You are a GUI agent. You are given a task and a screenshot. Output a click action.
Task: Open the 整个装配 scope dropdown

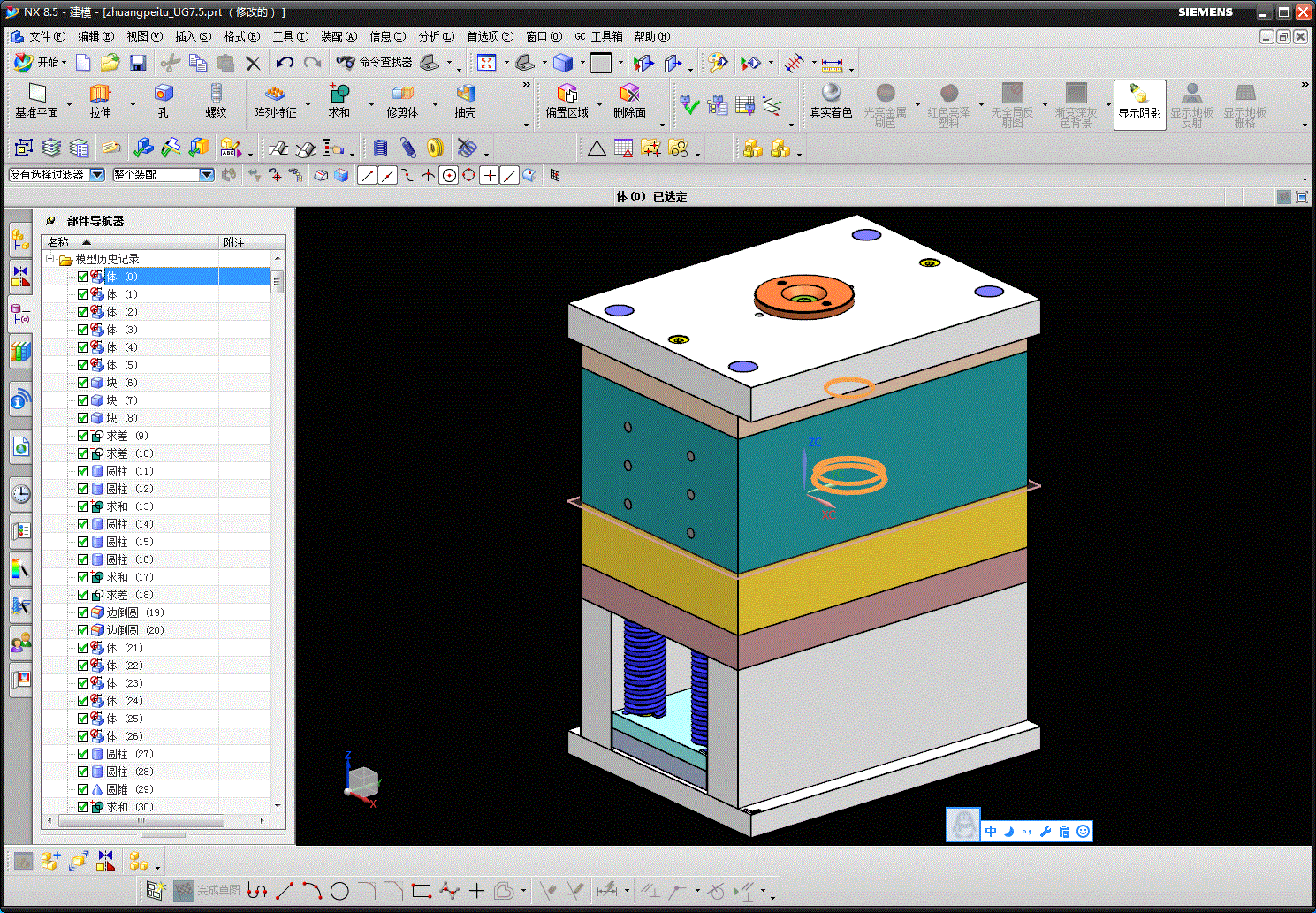tap(207, 175)
